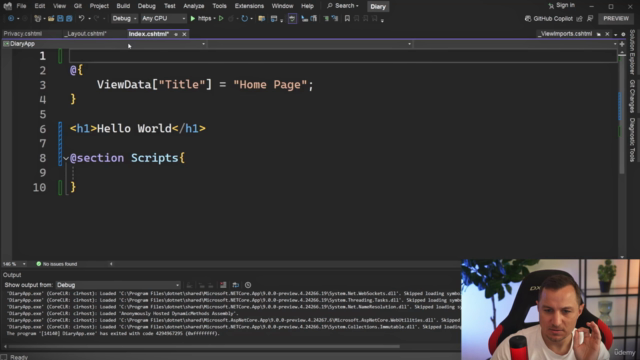
Task: Open the Build menu
Action: coord(123,6)
